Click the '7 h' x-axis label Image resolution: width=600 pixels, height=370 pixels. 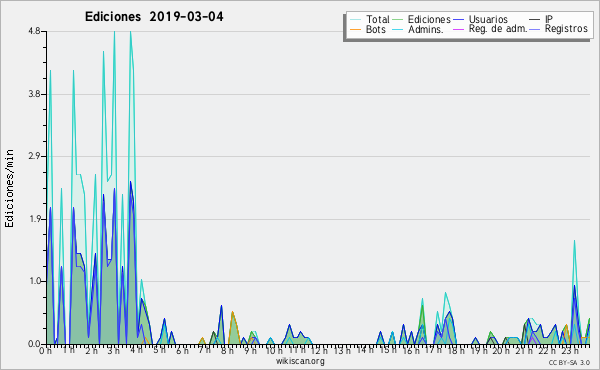pos(204,350)
